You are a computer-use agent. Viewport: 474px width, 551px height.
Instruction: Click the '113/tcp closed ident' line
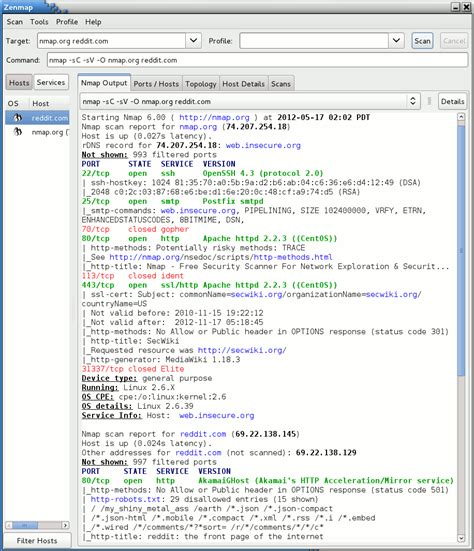coord(132,276)
